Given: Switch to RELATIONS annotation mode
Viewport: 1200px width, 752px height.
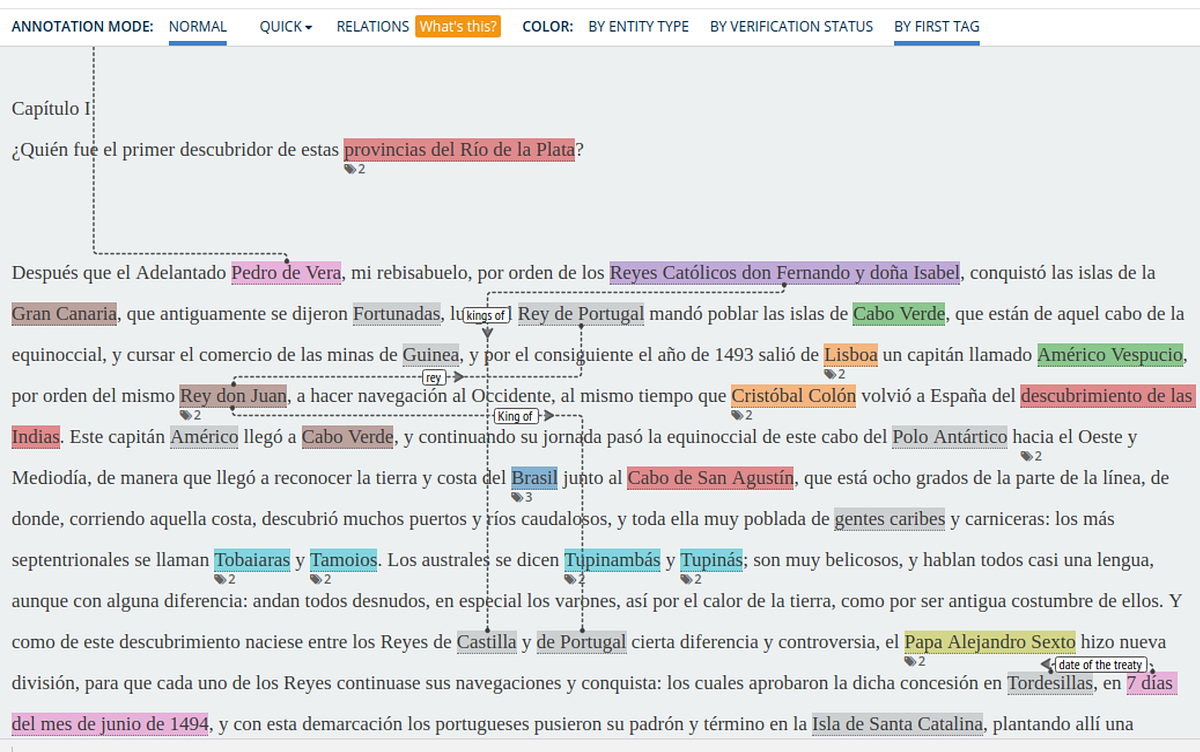Looking at the screenshot, I should coord(373,26).
